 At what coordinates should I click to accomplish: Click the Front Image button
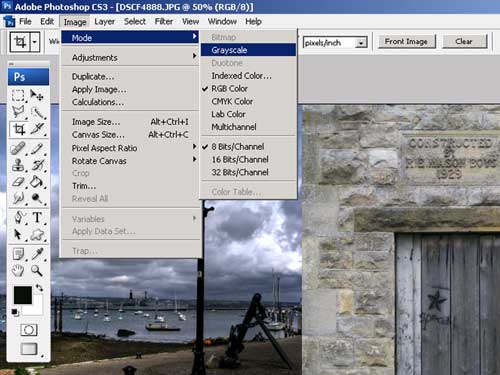(406, 42)
